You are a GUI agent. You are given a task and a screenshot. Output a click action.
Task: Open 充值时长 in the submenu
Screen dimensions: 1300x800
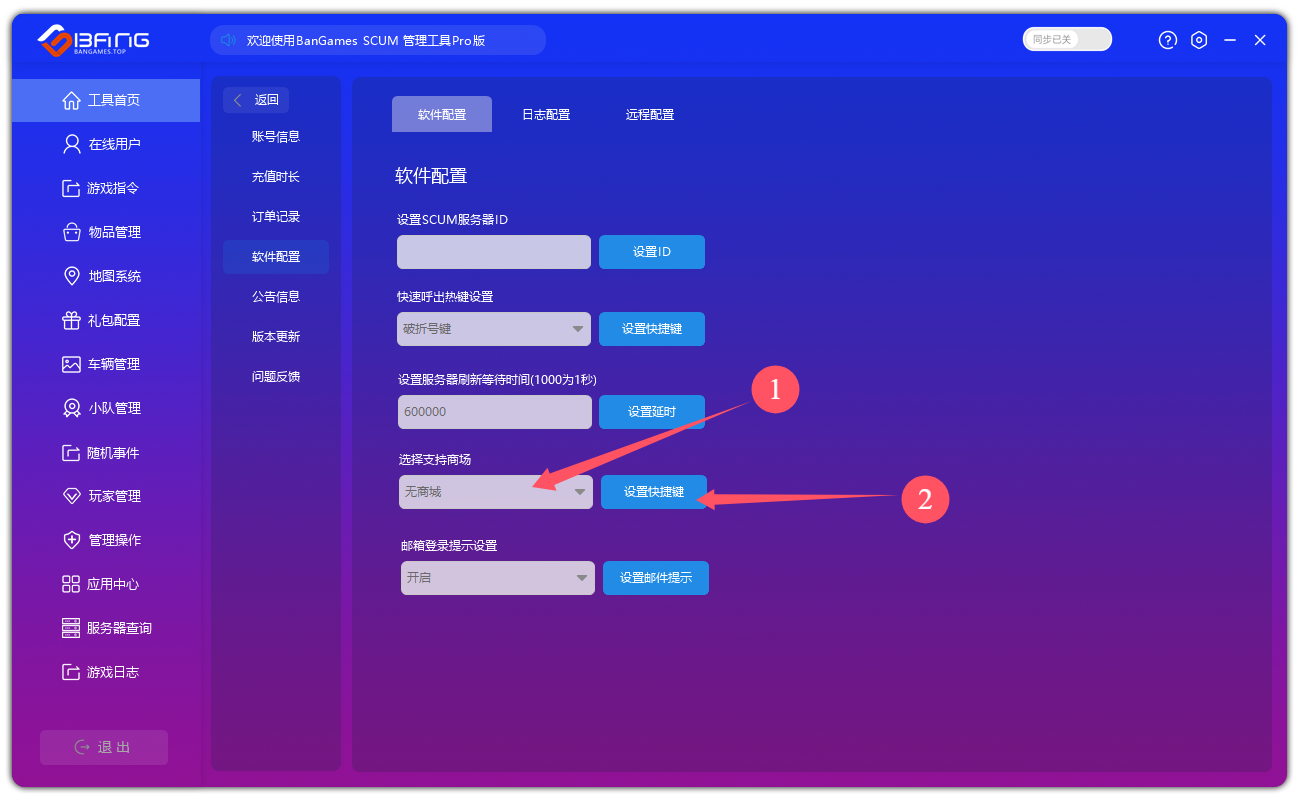click(276, 177)
